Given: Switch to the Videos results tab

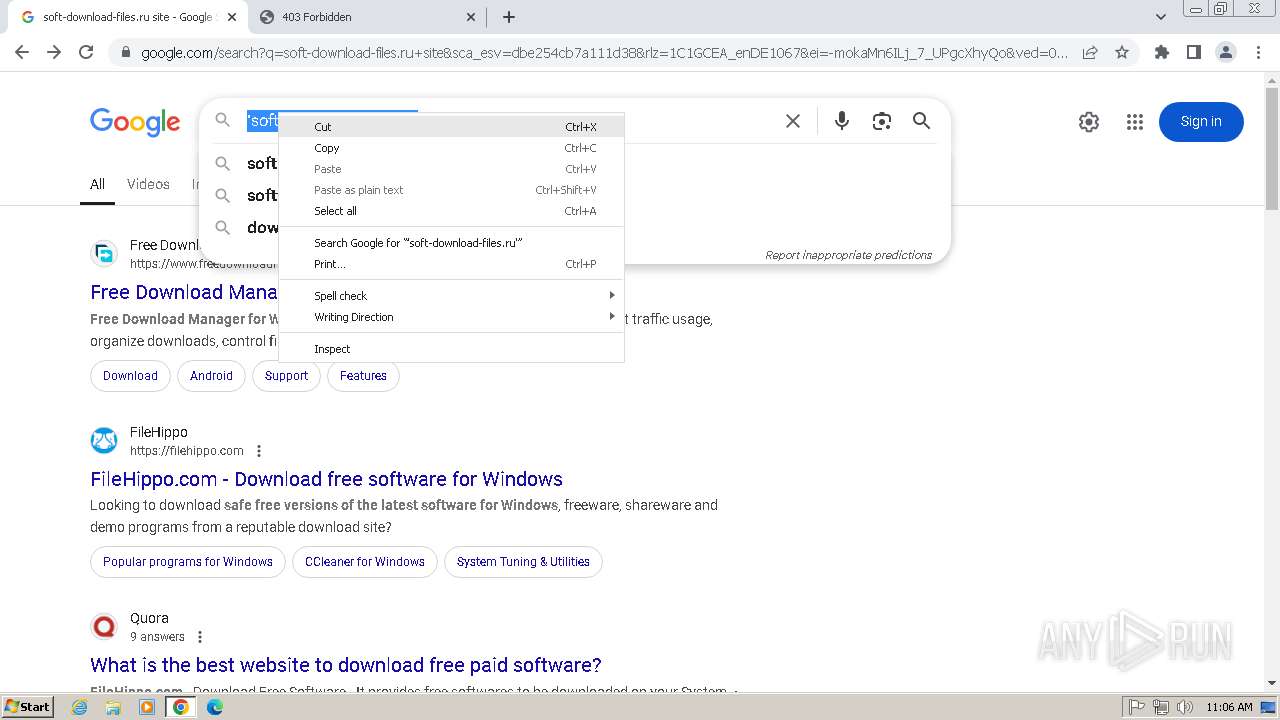Looking at the screenshot, I should (148, 184).
